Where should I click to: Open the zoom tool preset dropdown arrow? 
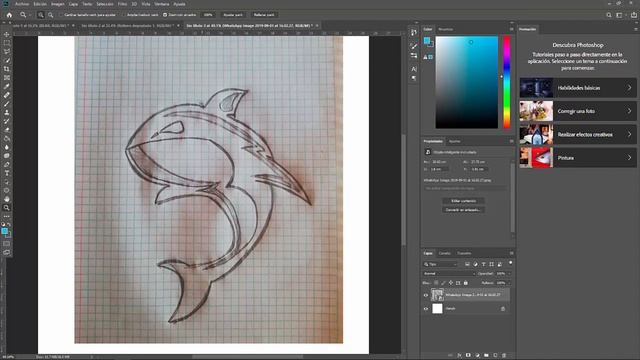click(30, 15)
